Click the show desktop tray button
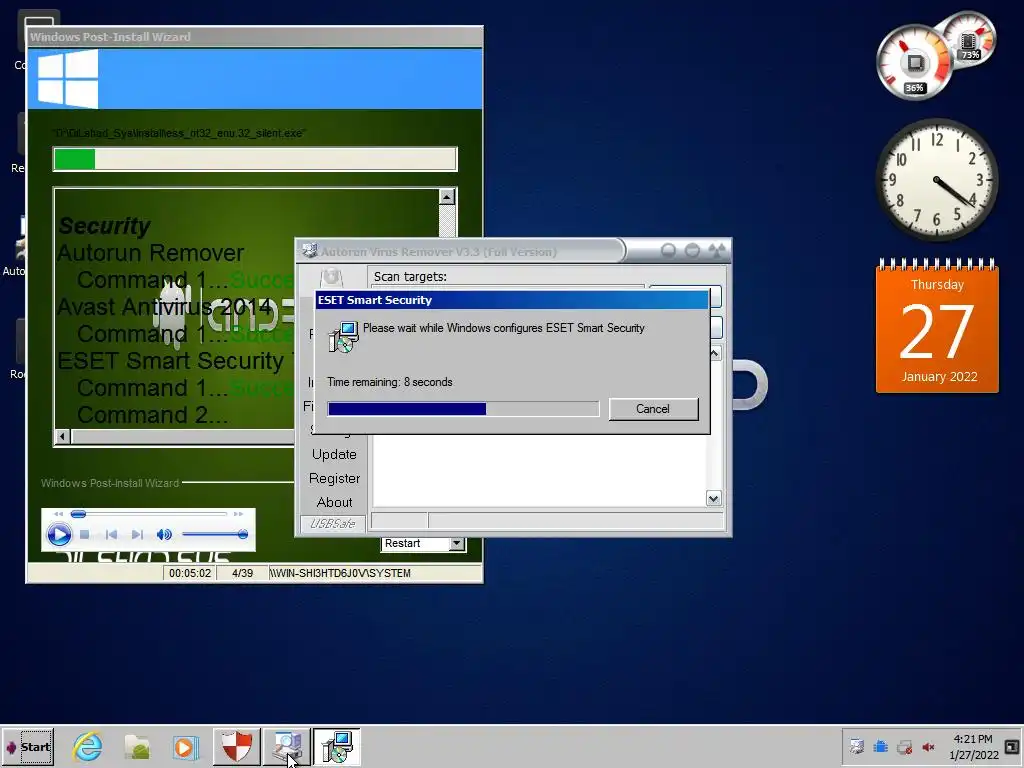The width and height of the screenshot is (1024, 768). pos(1012,746)
